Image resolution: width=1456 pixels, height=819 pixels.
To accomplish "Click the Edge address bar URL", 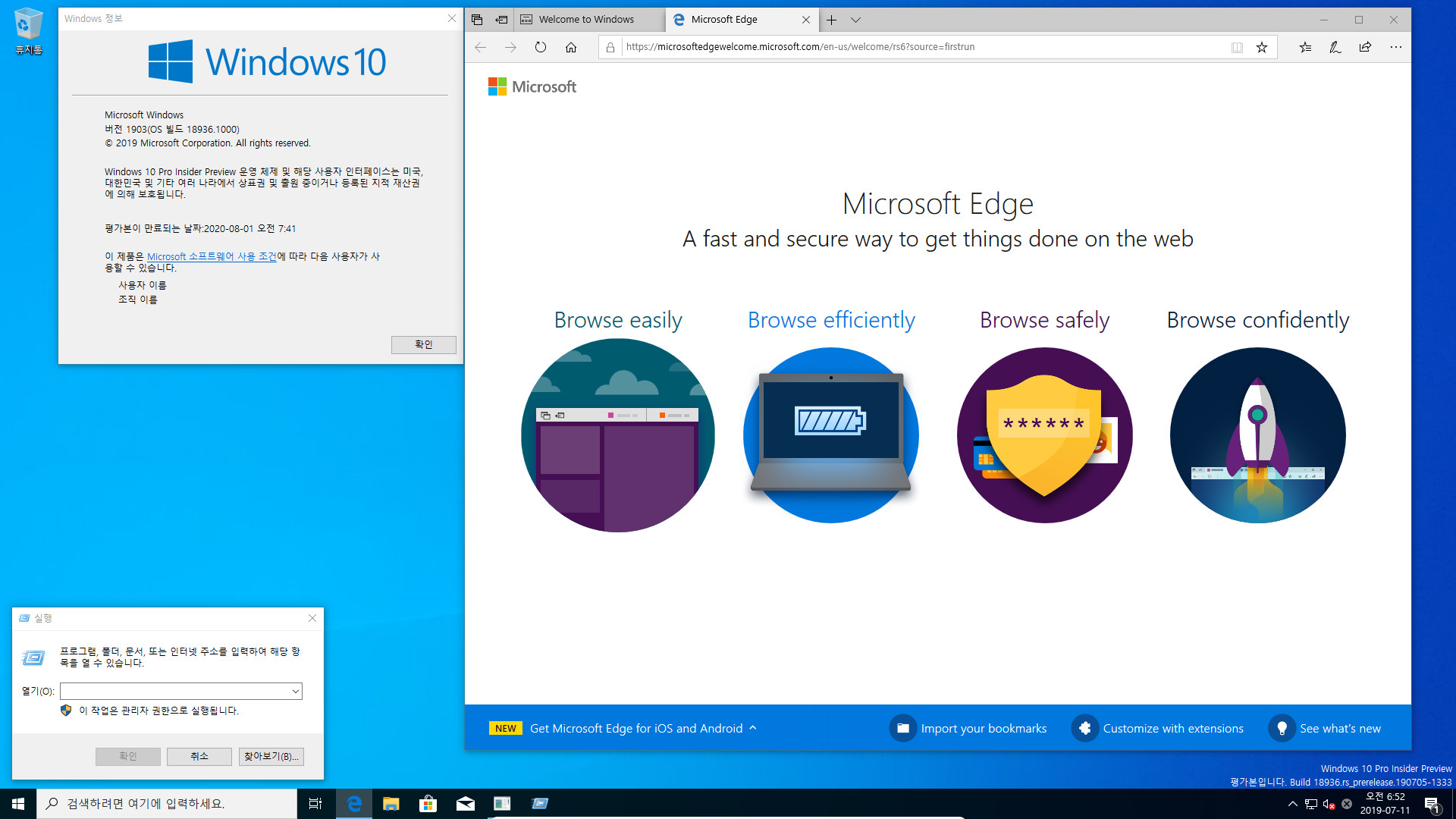I will pos(800,47).
